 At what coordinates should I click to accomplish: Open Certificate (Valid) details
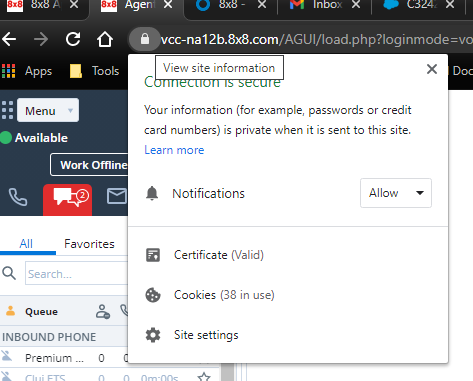pyautogui.click(x=219, y=255)
